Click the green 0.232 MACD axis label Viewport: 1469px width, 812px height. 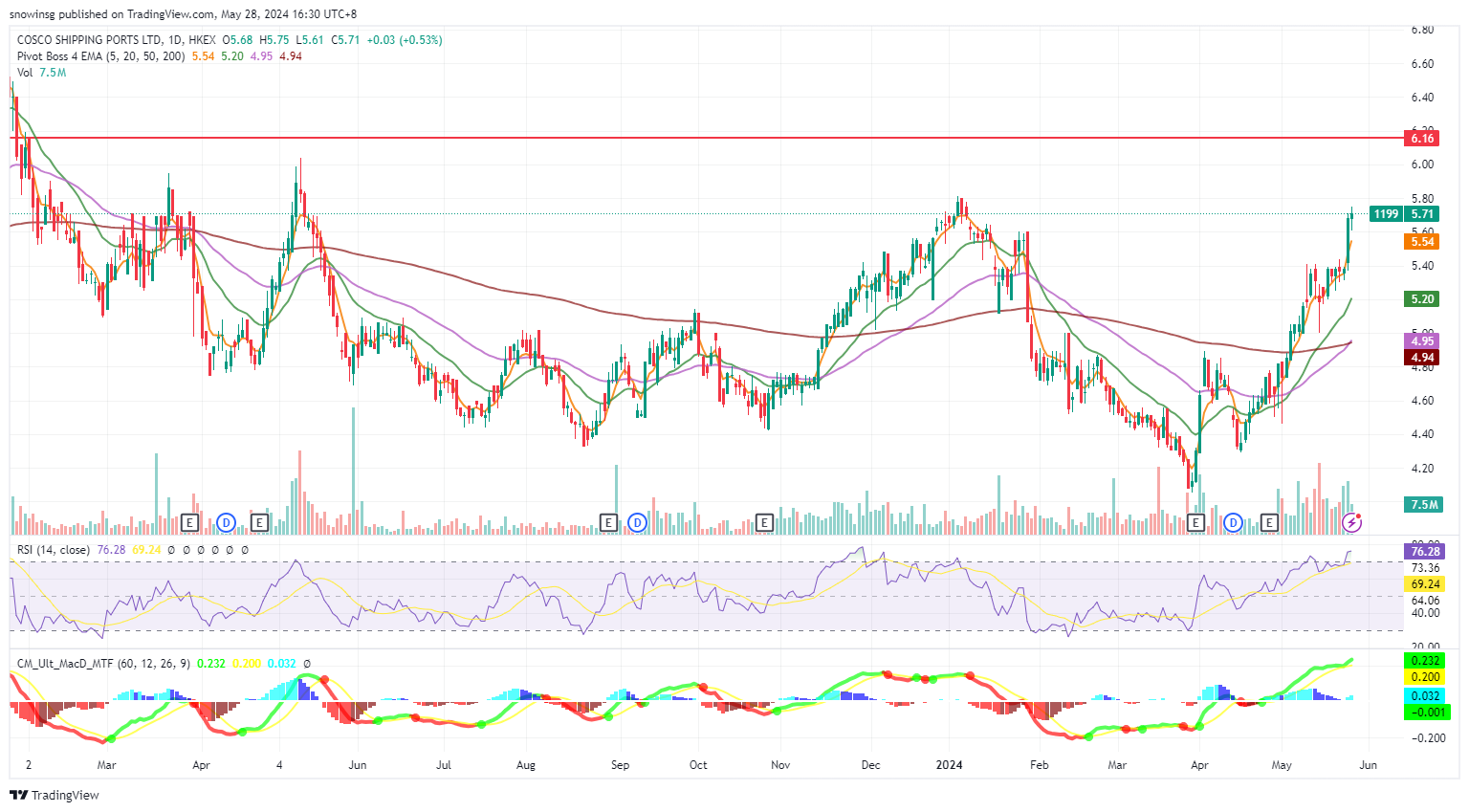1426,661
